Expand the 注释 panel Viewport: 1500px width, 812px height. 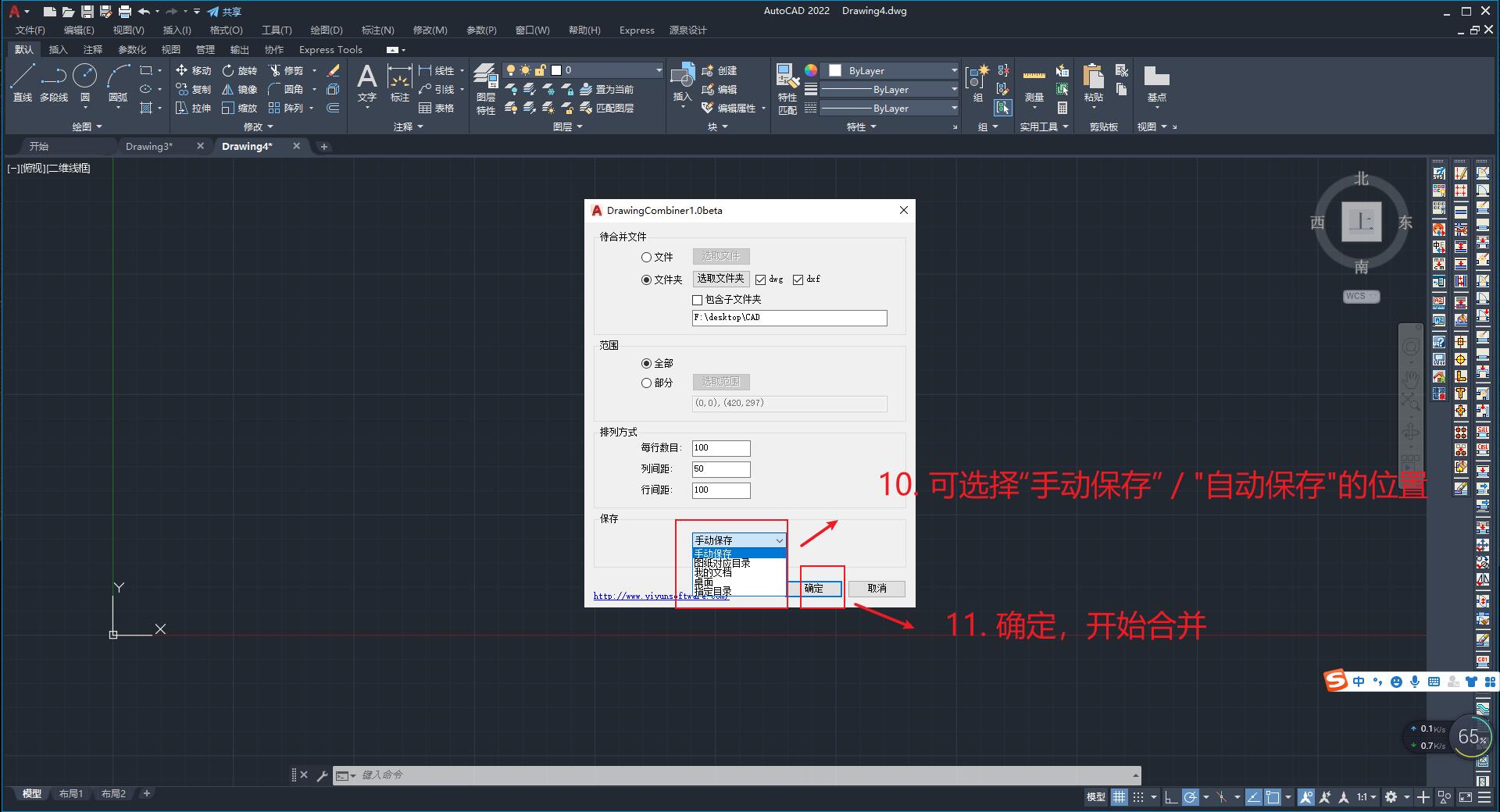408,126
